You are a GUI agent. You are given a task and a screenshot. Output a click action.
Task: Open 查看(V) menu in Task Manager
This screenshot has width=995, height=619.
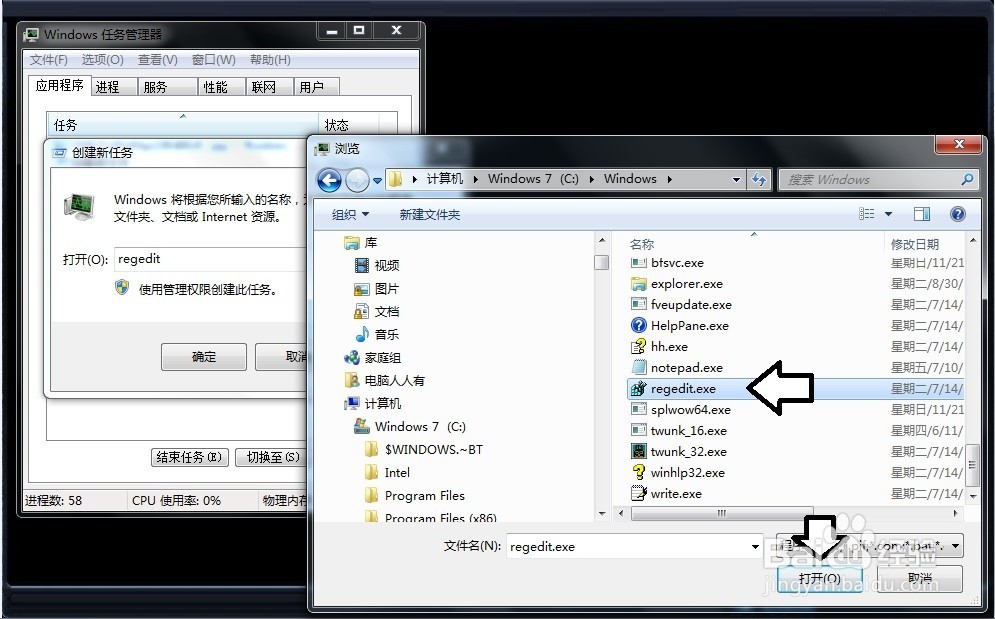click(x=157, y=60)
